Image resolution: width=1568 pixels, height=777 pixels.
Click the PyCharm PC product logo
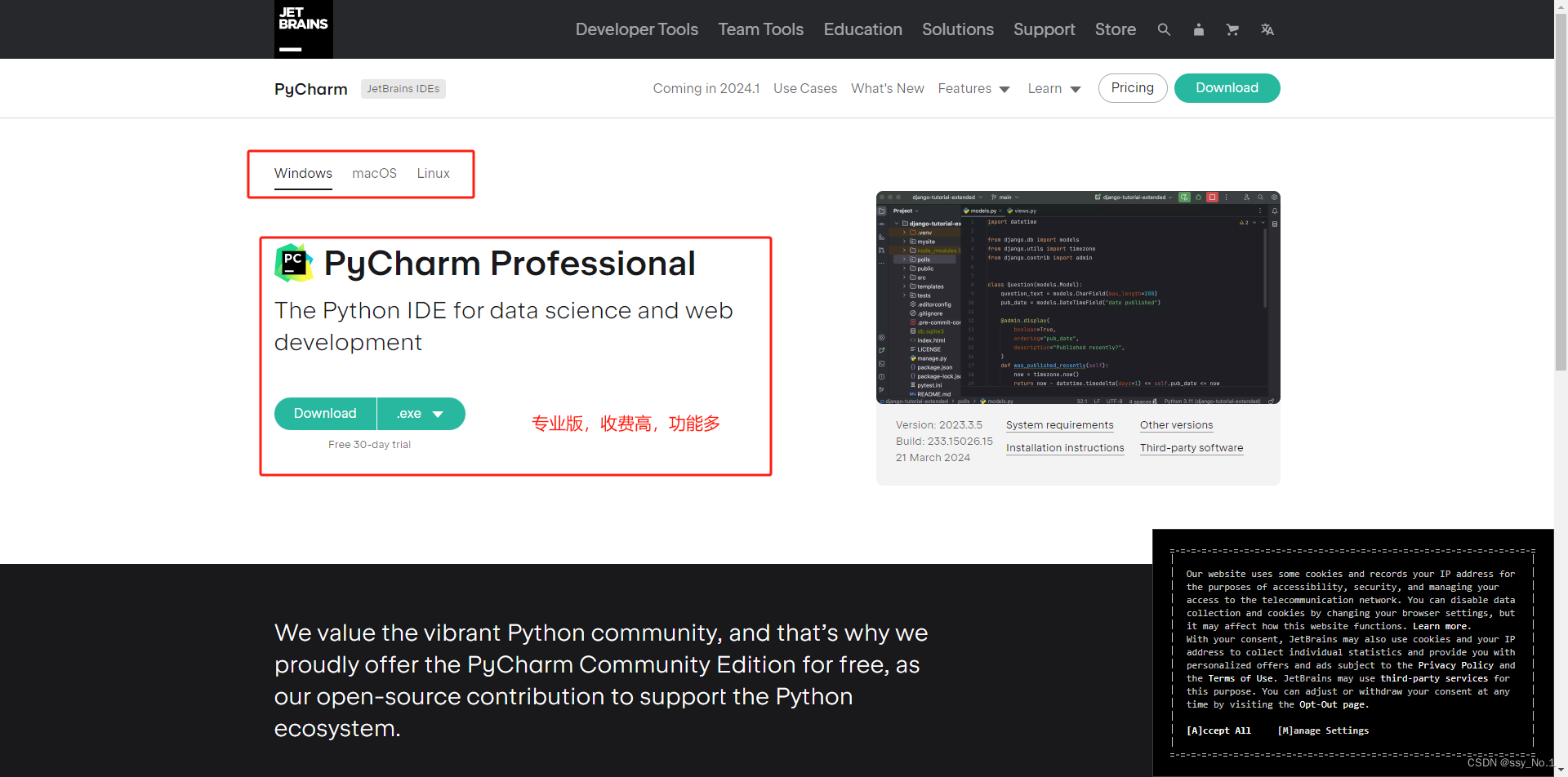click(294, 263)
